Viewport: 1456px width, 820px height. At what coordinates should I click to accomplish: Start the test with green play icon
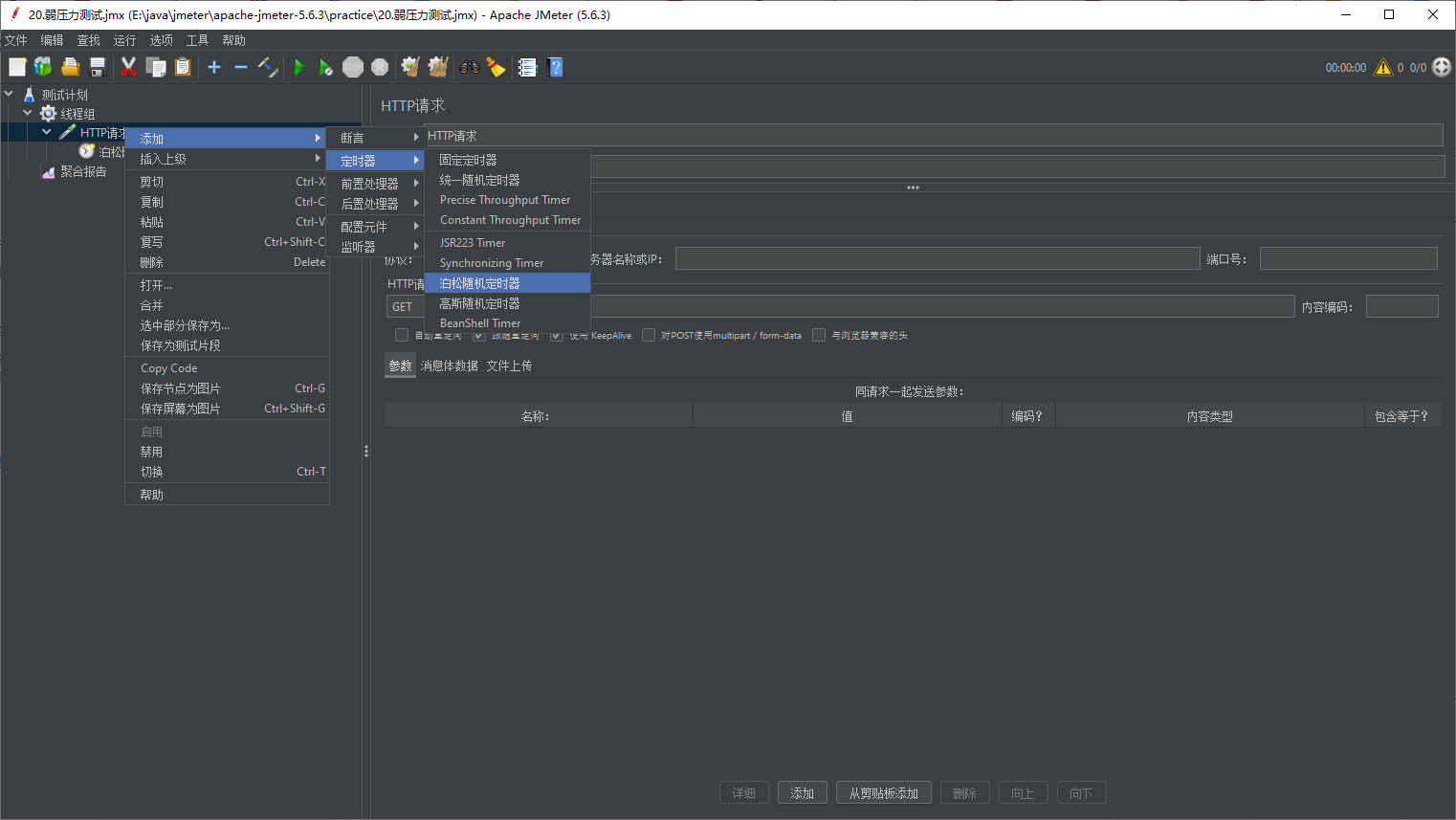click(299, 67)
